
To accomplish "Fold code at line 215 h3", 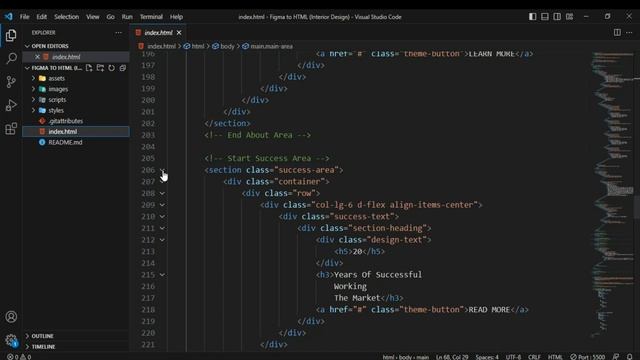I will (x=162, y=275).
